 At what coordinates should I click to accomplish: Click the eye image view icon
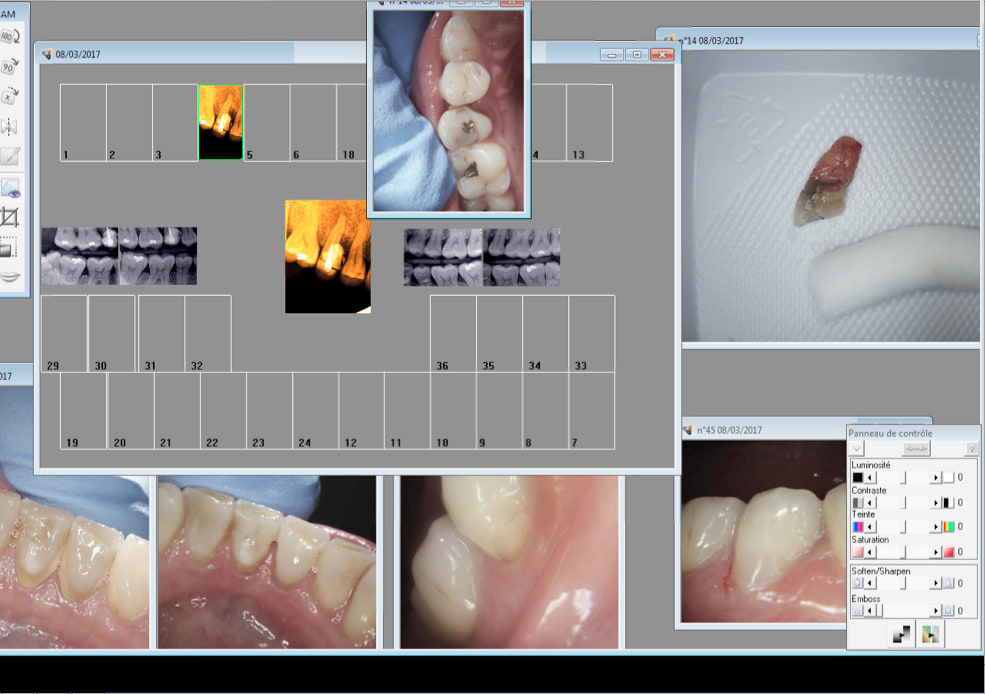click(x=10, y=187)
